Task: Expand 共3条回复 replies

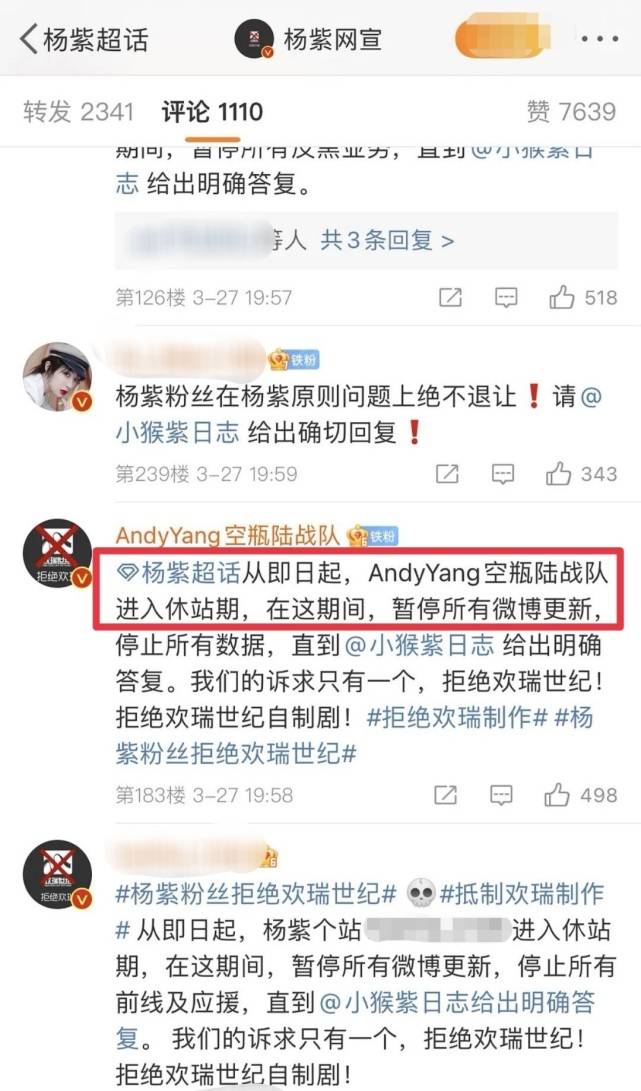Action: [387, 241]
